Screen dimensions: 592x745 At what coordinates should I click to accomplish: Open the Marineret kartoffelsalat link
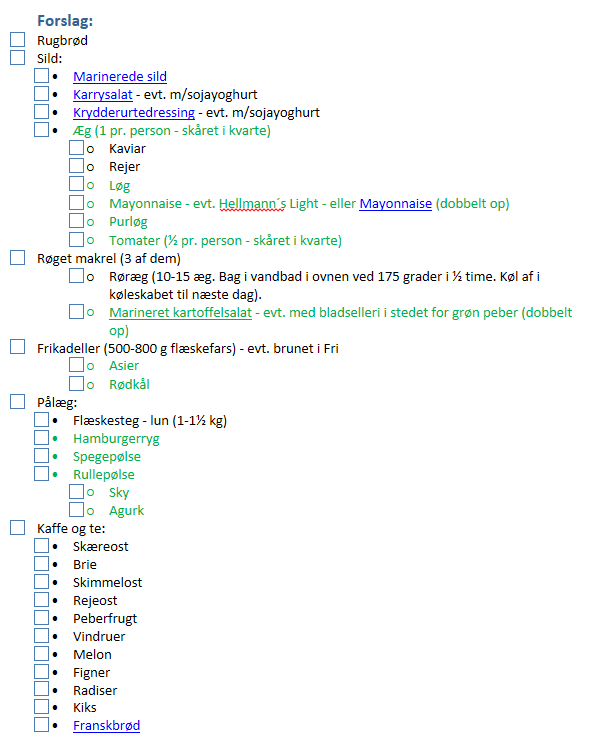[x=181, y=313]
